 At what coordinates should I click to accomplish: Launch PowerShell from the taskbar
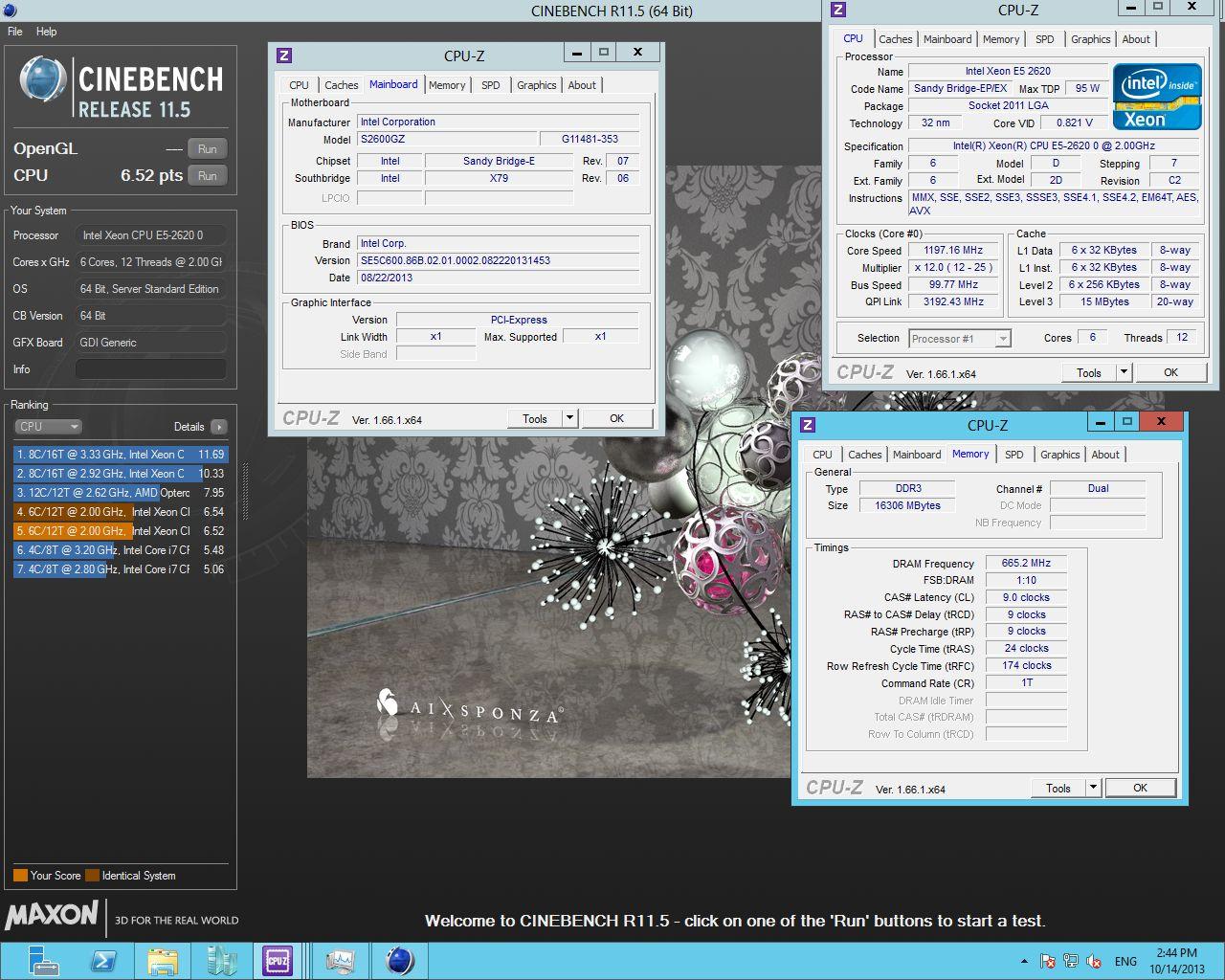coord(103,960)
